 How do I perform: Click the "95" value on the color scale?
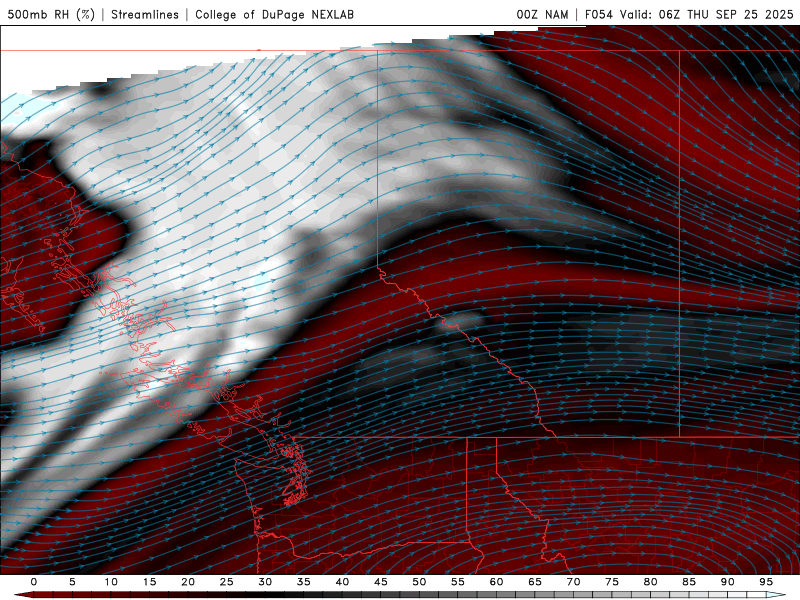tap(766, 582)
